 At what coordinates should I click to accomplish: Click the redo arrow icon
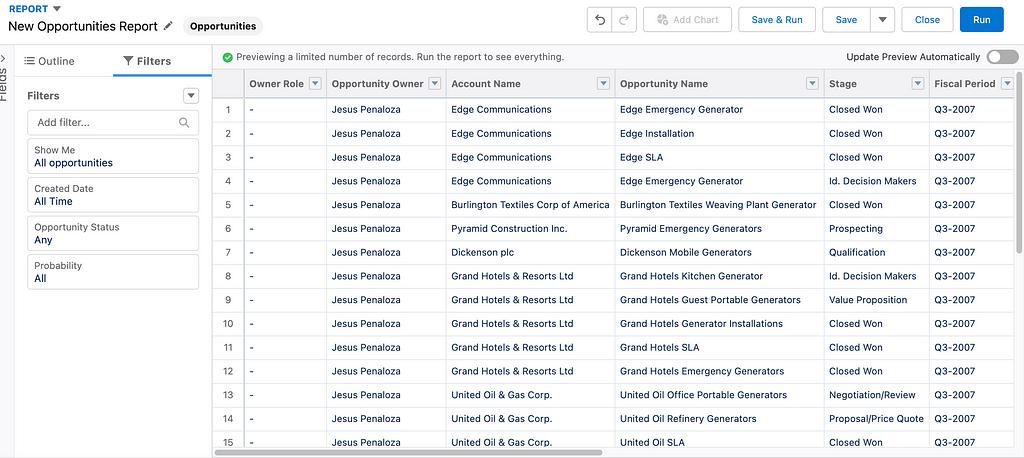[x=624, y=20]
